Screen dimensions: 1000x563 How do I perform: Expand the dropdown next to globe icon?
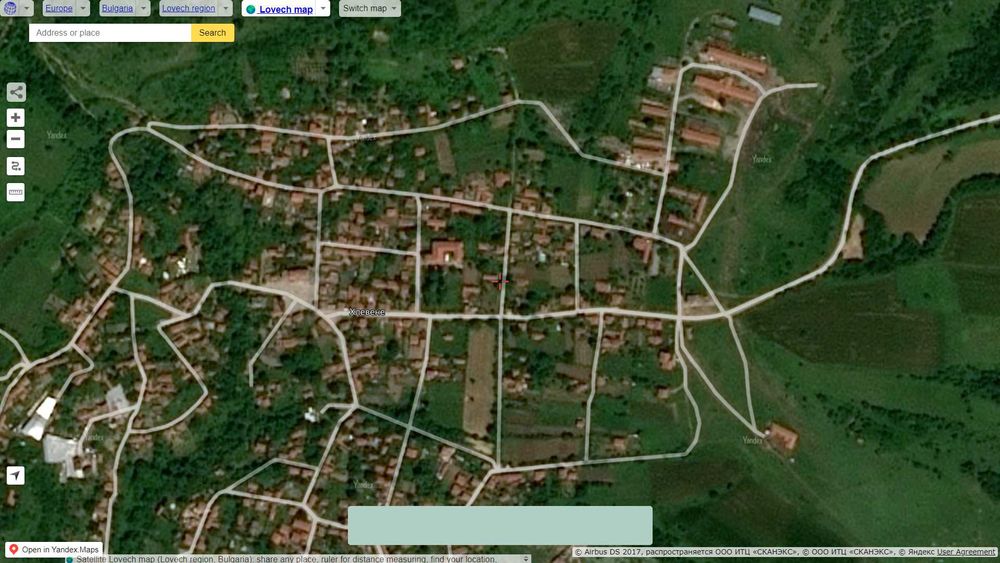[27, 8]
